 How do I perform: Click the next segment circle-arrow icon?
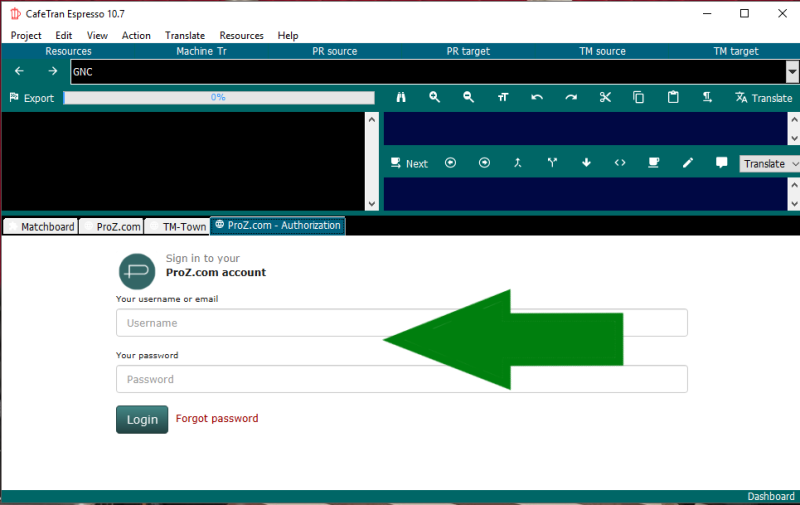click(x=484, y=163)
